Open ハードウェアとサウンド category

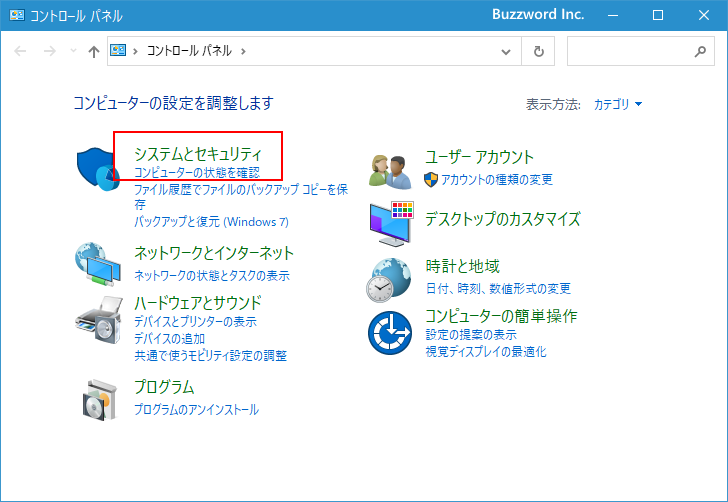click(x=198, y=303)
